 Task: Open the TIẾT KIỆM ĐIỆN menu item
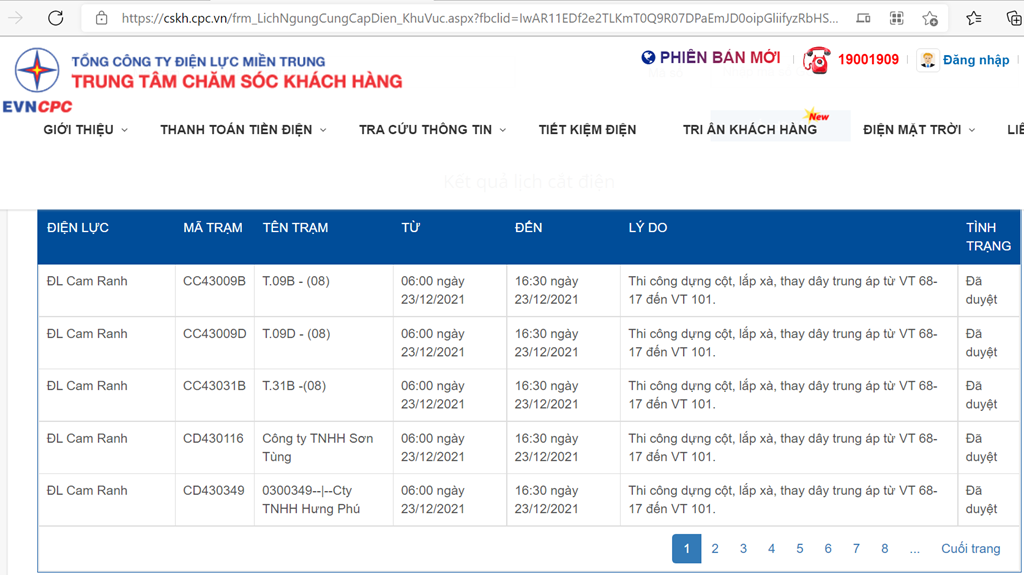pyautogui.click(x=587, y=130)
